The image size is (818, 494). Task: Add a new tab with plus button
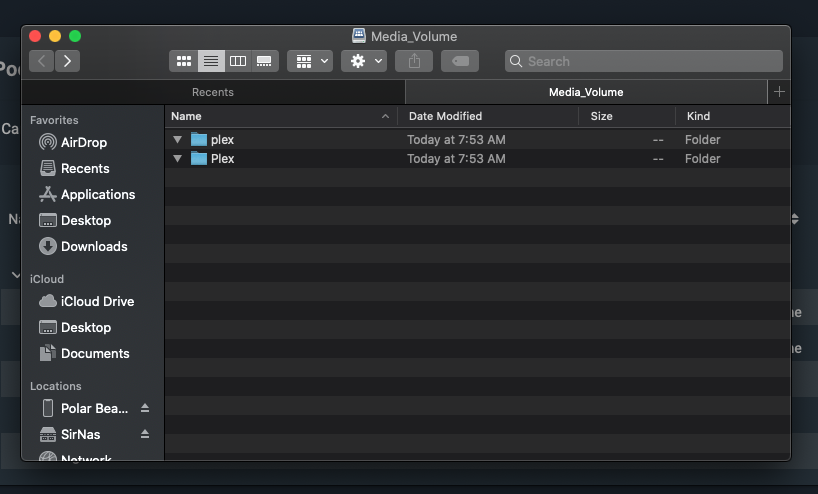779,92
